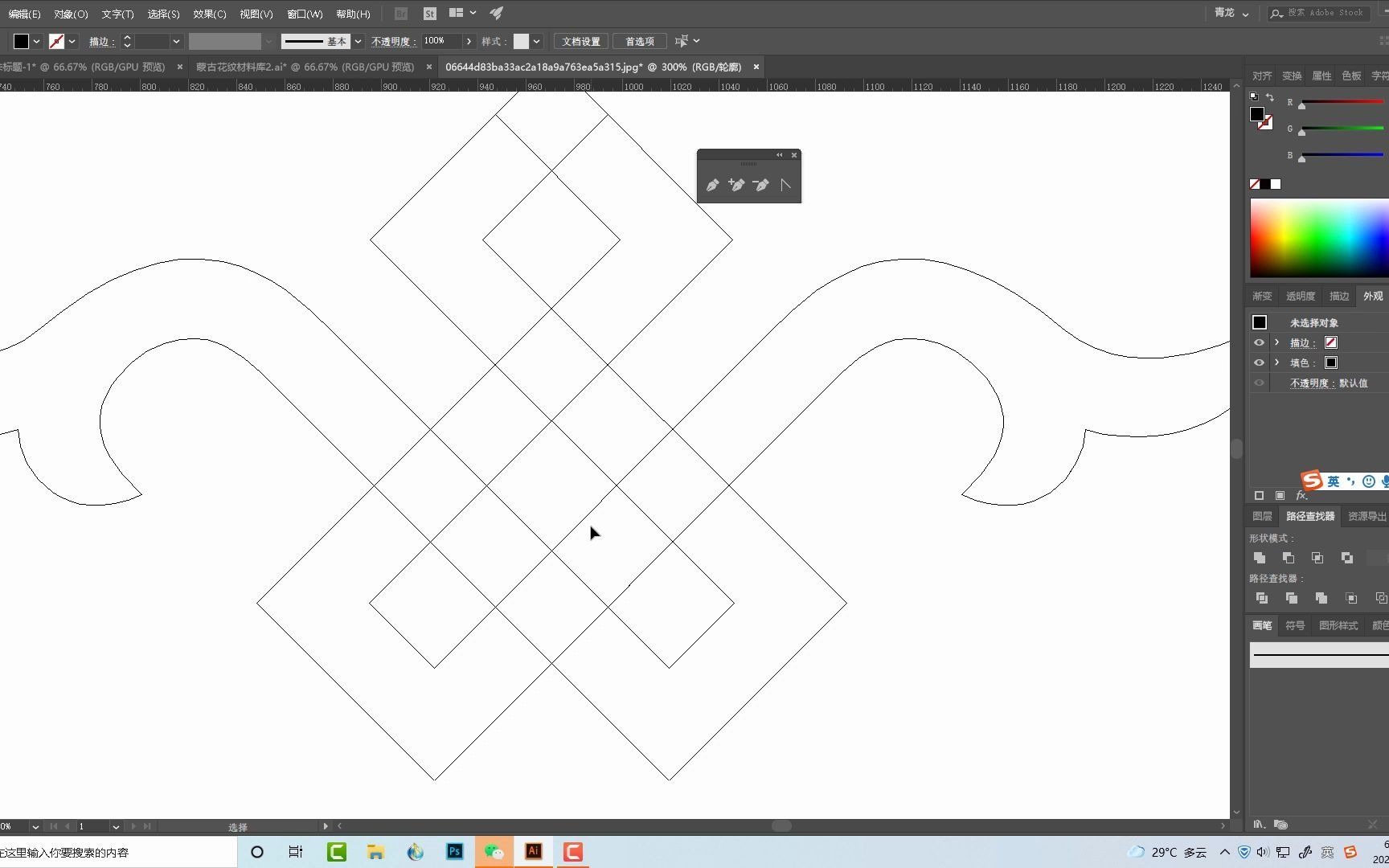Open the 基本 brush definition dropdown
Screen dimensions: 1389x868
(359, 42)
